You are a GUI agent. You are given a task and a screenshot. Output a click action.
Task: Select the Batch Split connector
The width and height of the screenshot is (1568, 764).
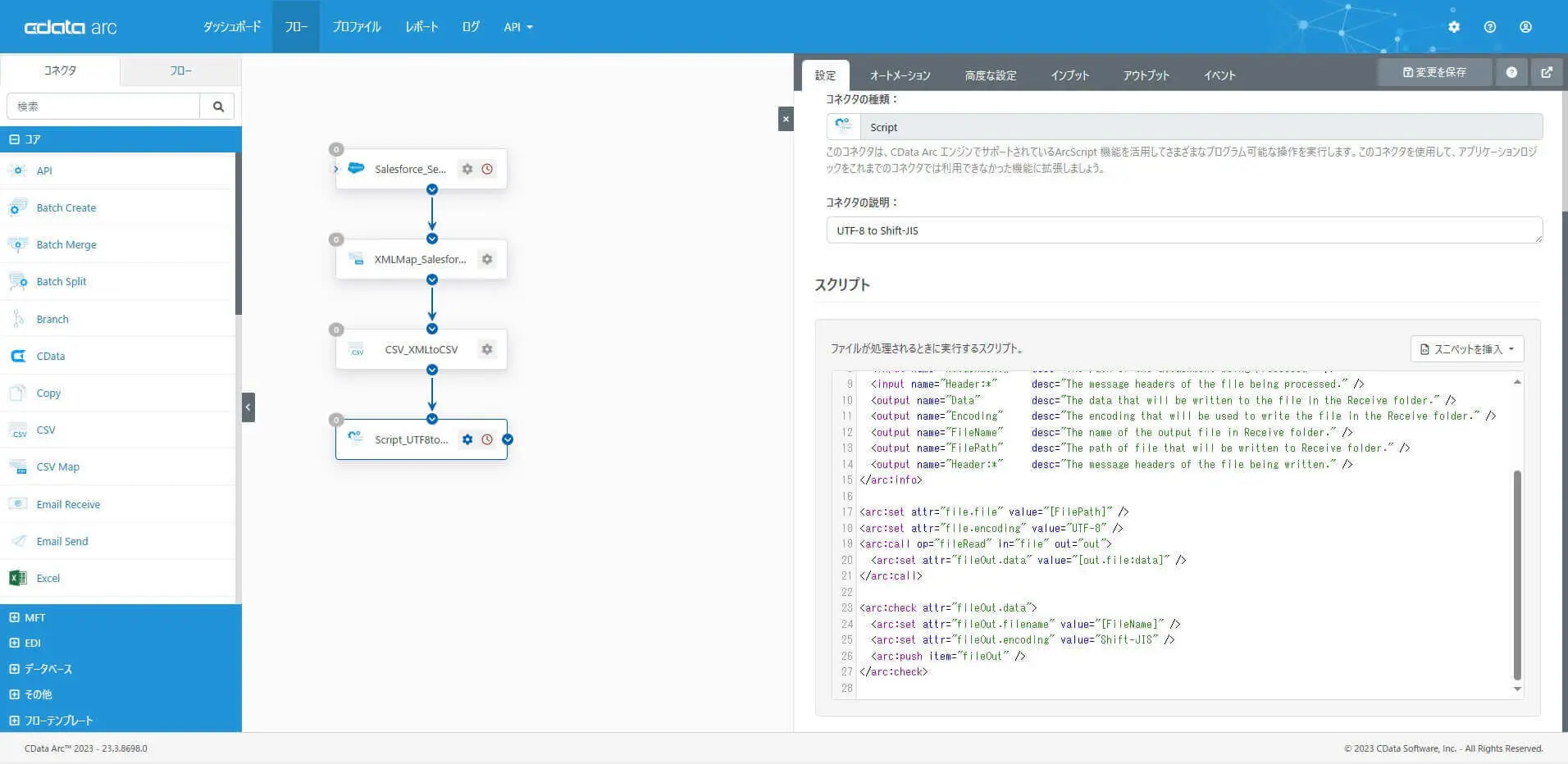pos(117,281)
